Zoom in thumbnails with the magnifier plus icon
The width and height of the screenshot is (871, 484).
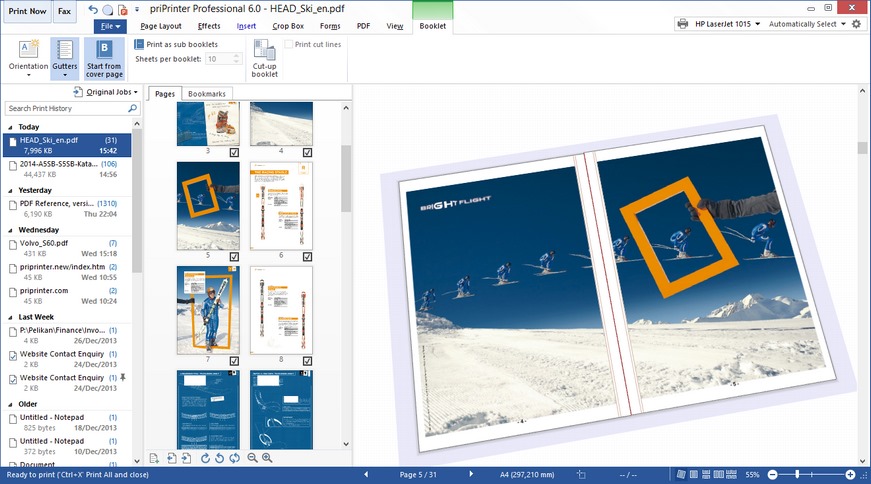coord(268,458)
